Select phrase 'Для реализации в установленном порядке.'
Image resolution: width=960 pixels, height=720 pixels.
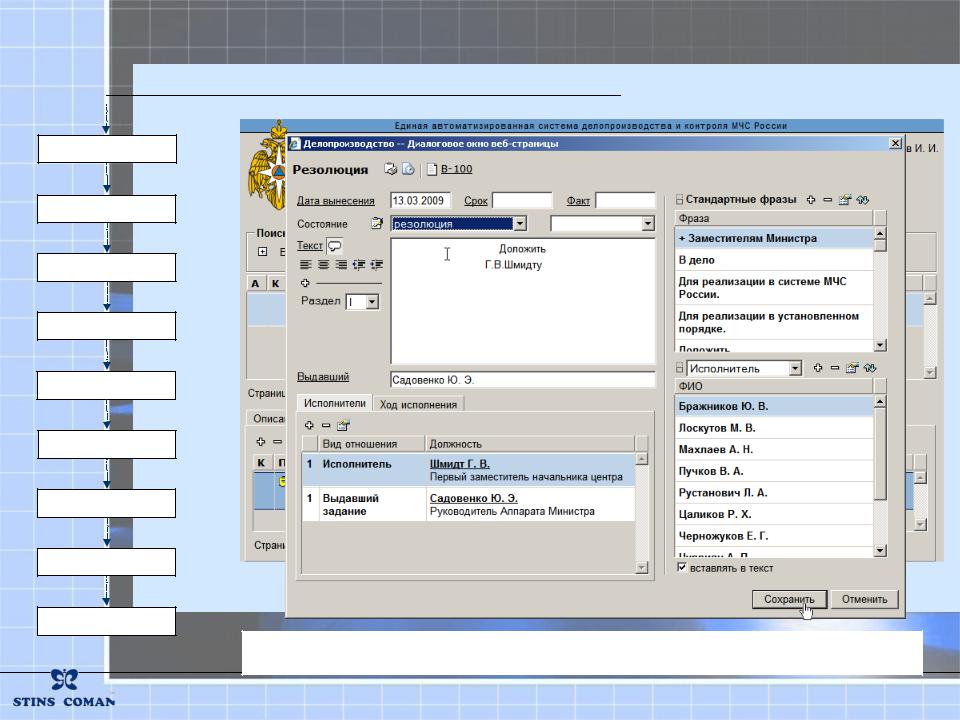pyautogui.click(x=774, y=323)
